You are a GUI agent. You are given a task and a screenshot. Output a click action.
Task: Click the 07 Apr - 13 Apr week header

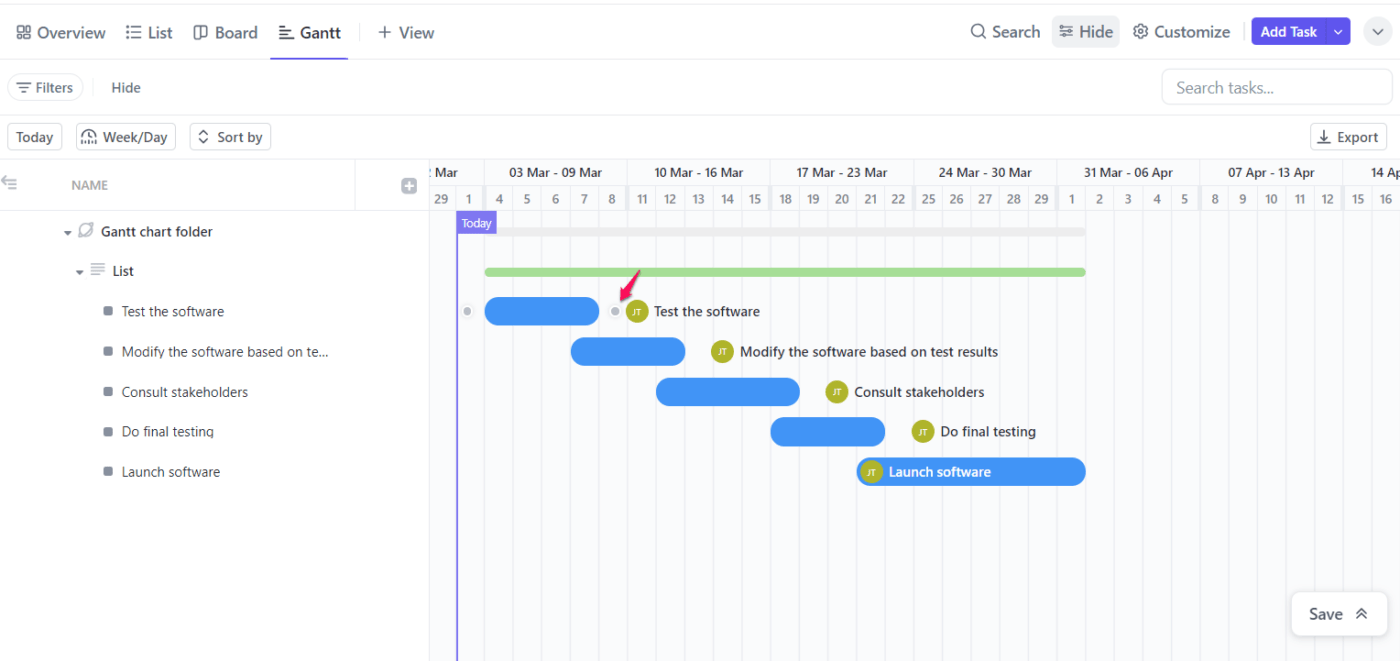1271,172
